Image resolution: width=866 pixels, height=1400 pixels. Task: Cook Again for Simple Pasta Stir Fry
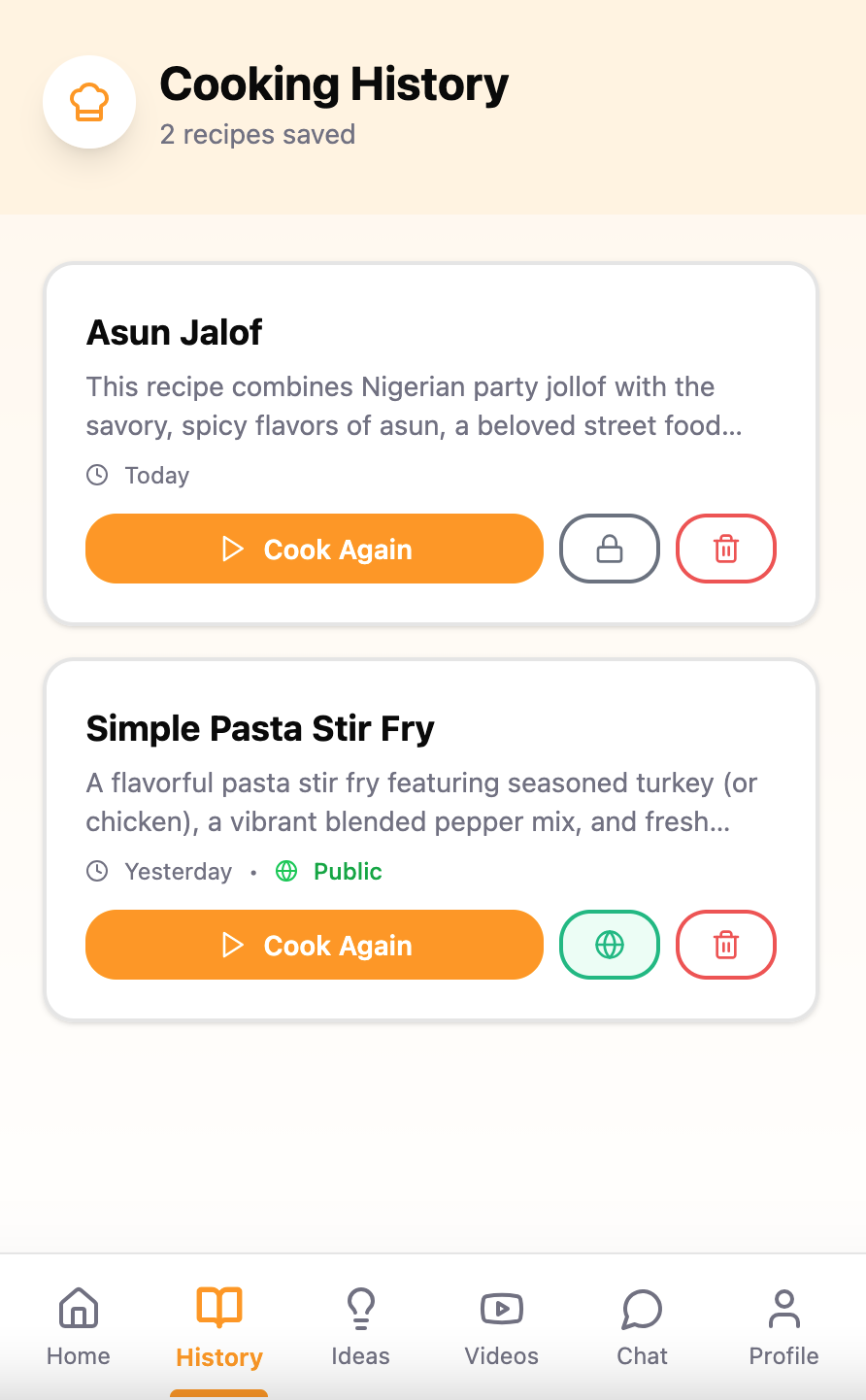pyautogui.click(x=315, y=945)
